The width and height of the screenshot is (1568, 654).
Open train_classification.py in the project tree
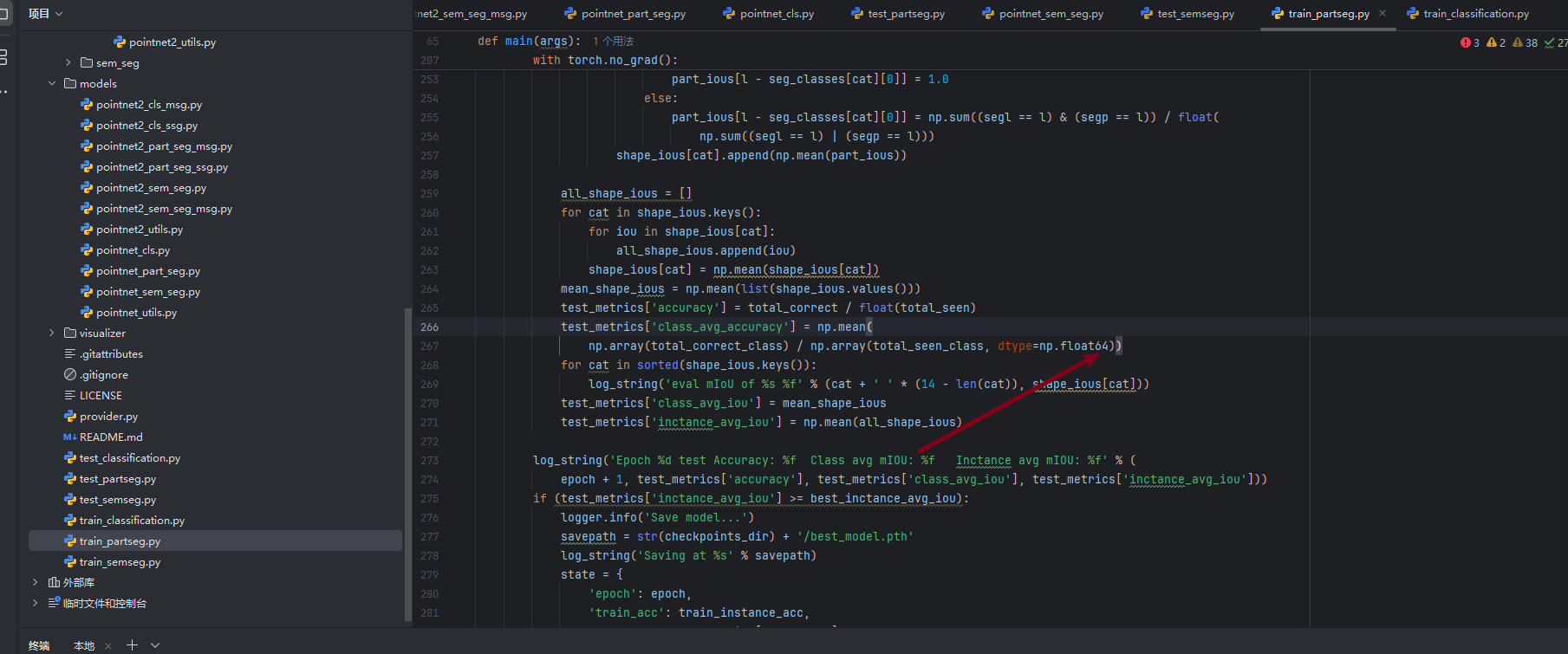[x=124, y=521]
